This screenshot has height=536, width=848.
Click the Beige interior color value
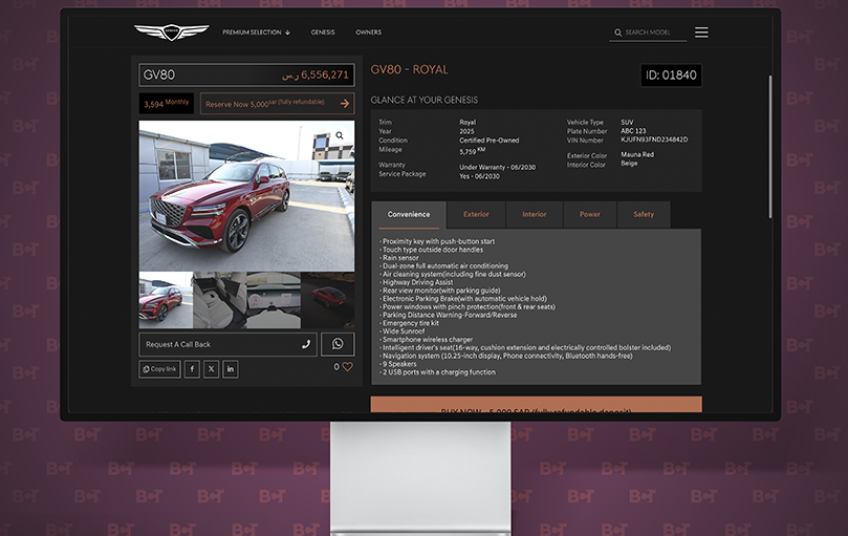[629, 163]
